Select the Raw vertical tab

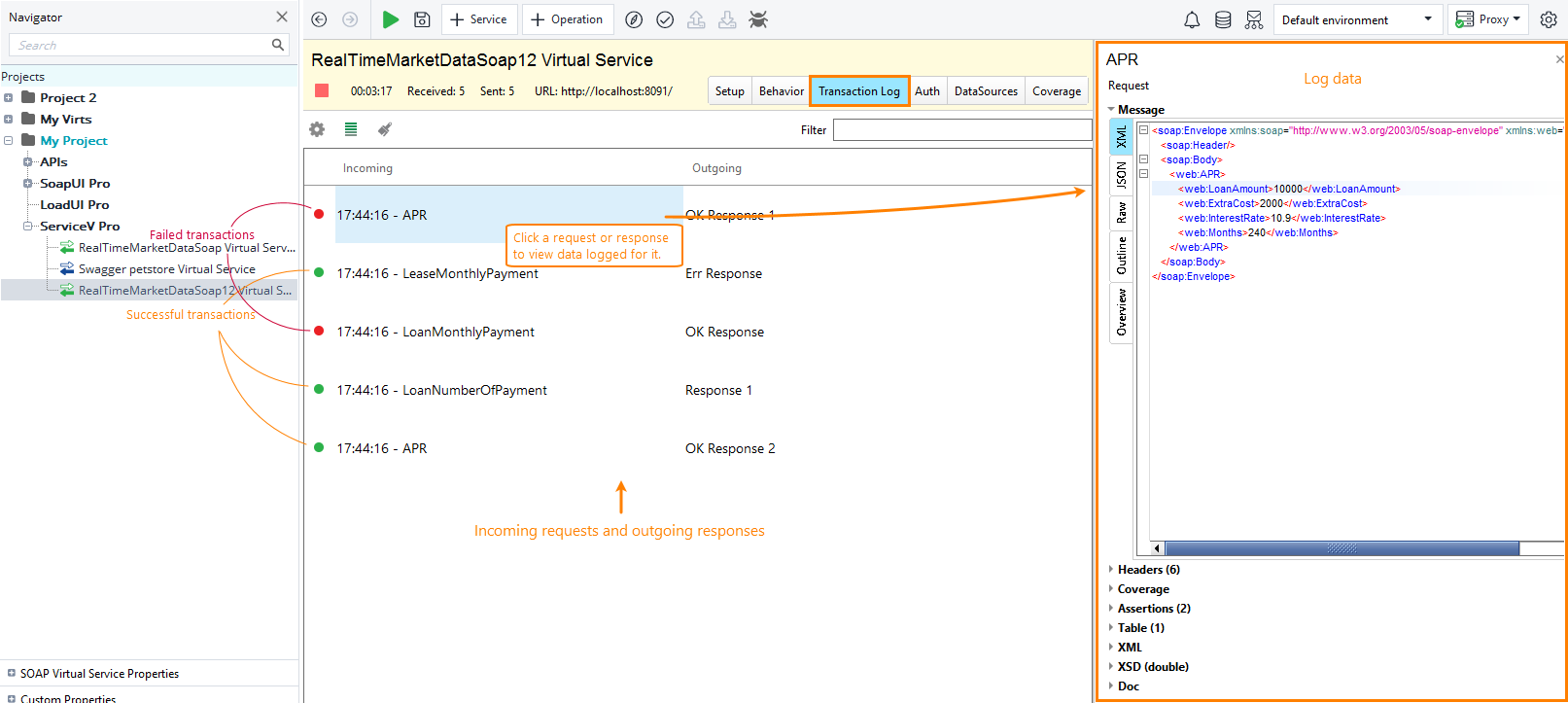tap(1121, 213)
